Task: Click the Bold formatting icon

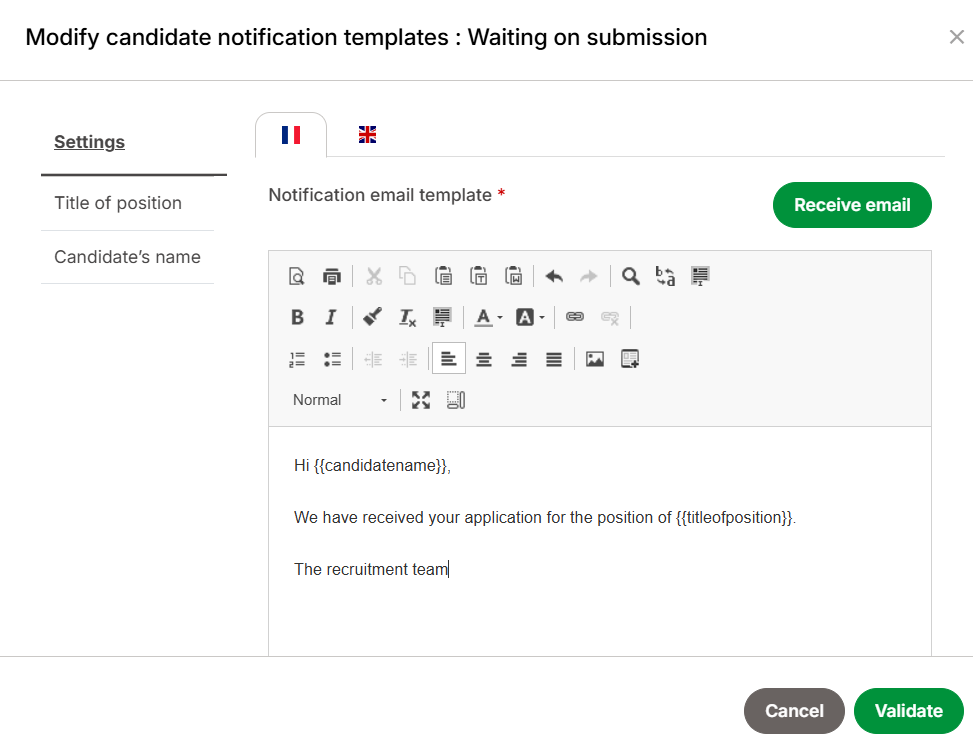Action: [x=297, y=317]
